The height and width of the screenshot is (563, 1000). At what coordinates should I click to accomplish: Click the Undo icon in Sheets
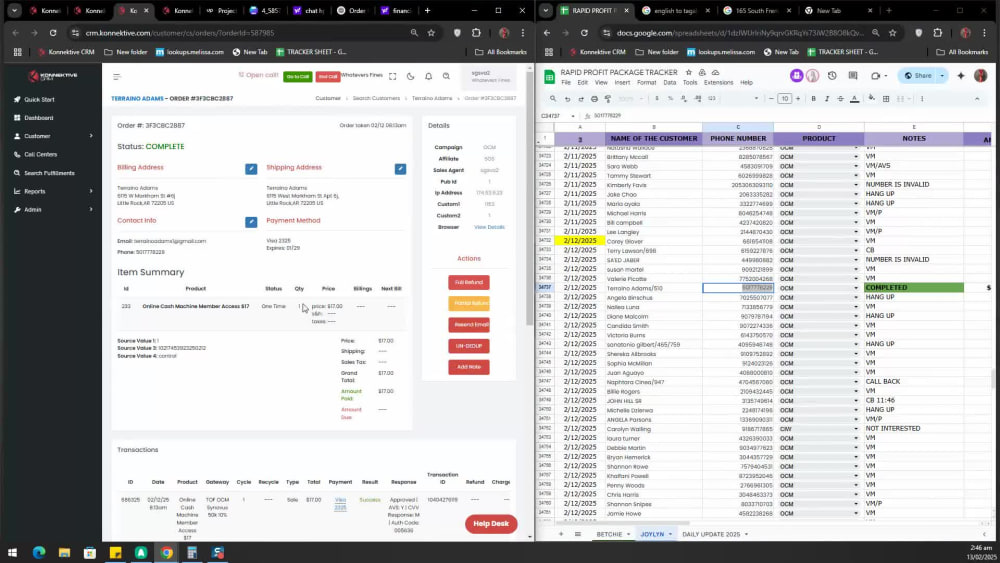(x=567, y=99)
